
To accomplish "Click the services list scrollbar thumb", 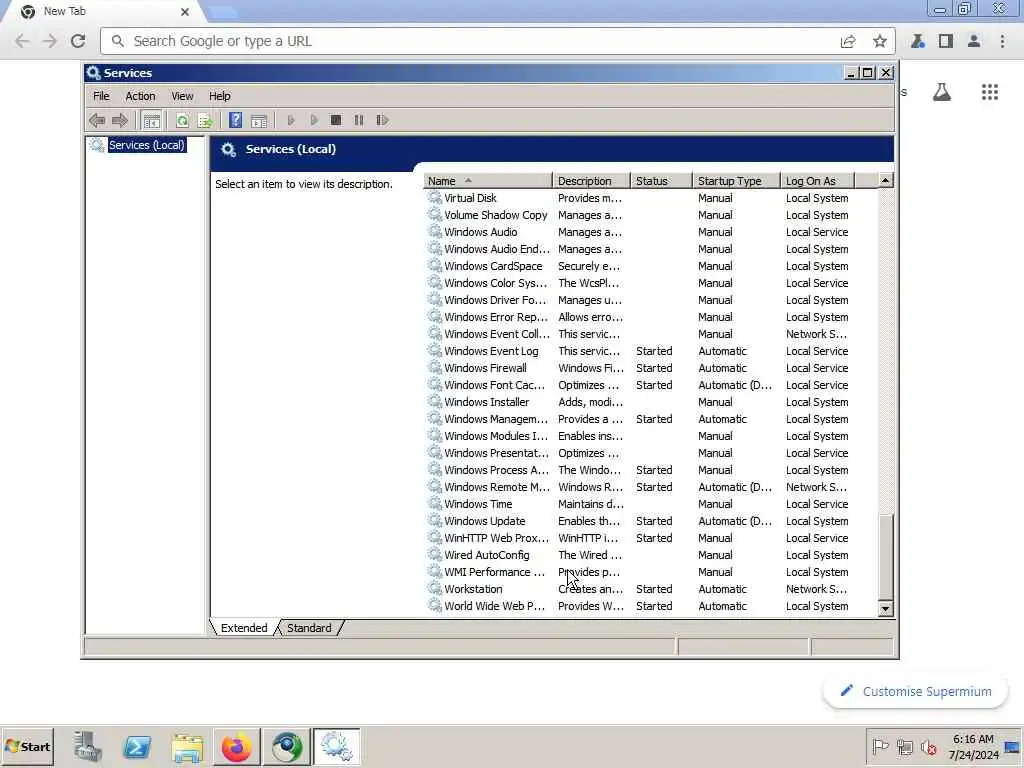I will [886, 557].
